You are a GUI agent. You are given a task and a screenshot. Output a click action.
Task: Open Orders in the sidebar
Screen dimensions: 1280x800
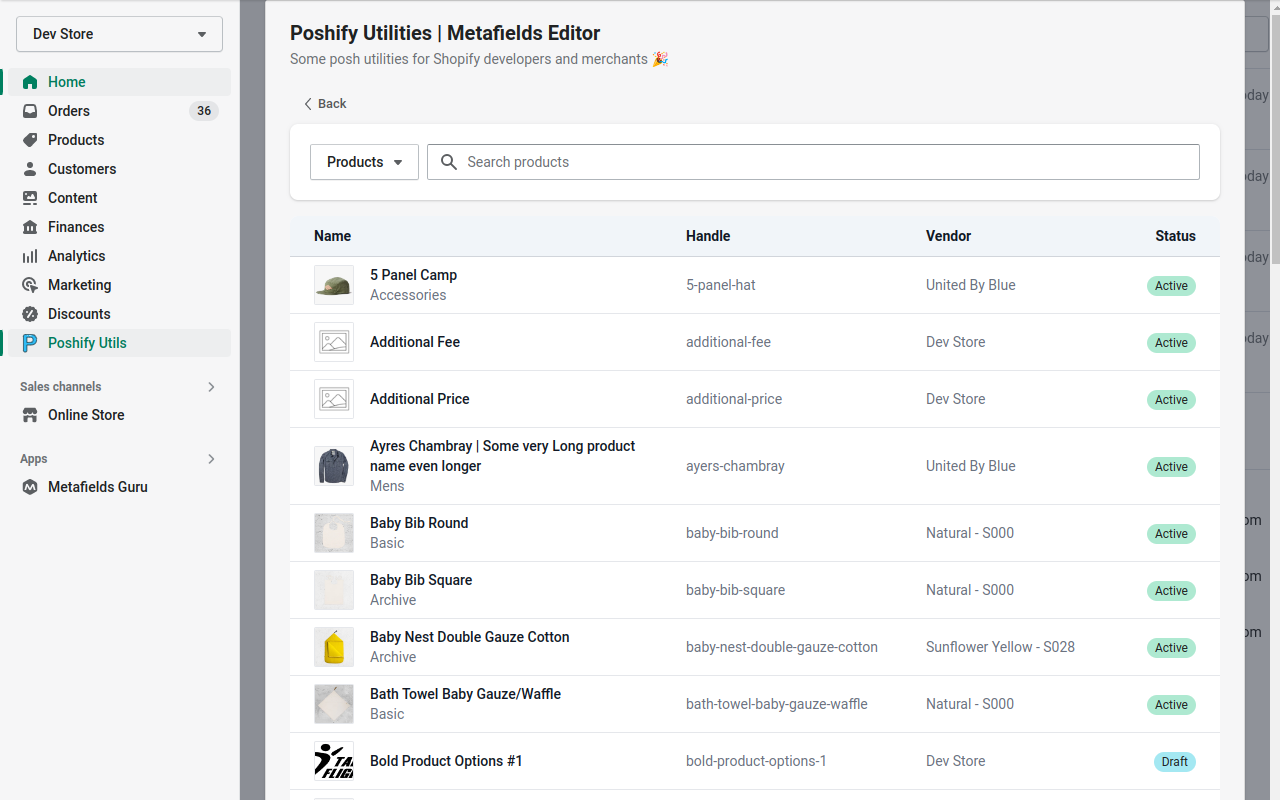[118, 111]
